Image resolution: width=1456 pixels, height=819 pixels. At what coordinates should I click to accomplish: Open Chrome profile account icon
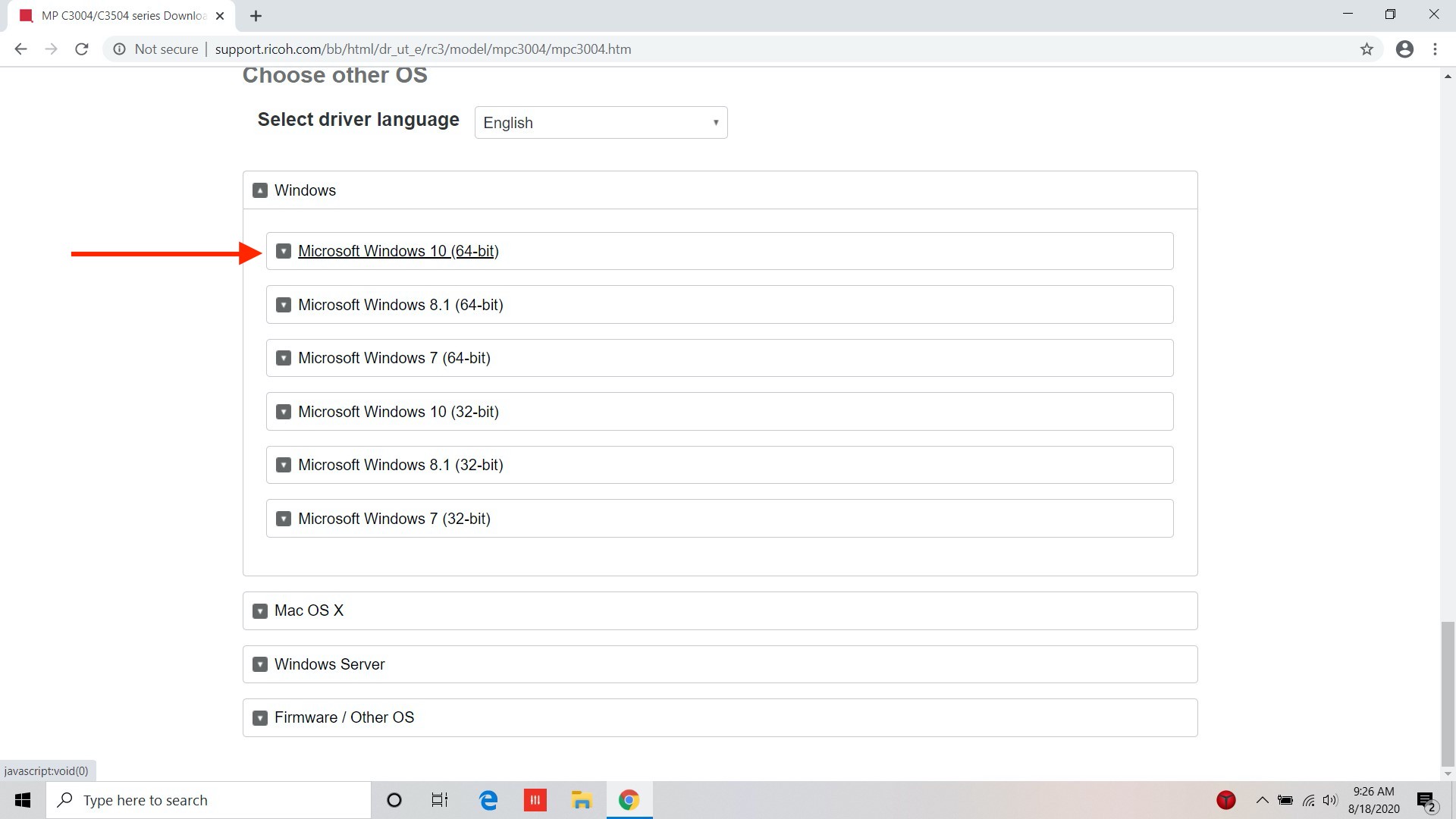(x=1404, y=49)
